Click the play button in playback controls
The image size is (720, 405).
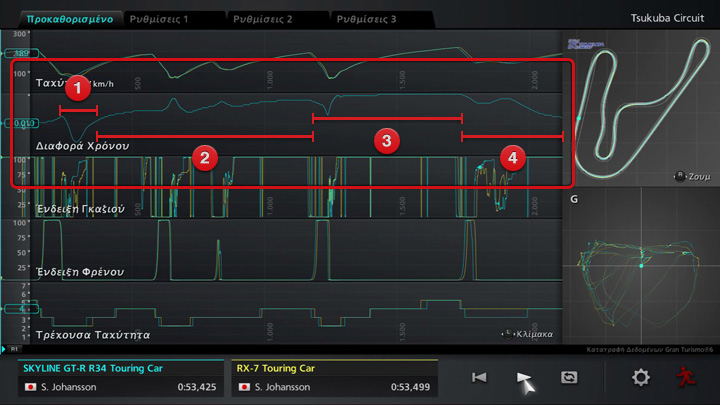coord(524,377)
